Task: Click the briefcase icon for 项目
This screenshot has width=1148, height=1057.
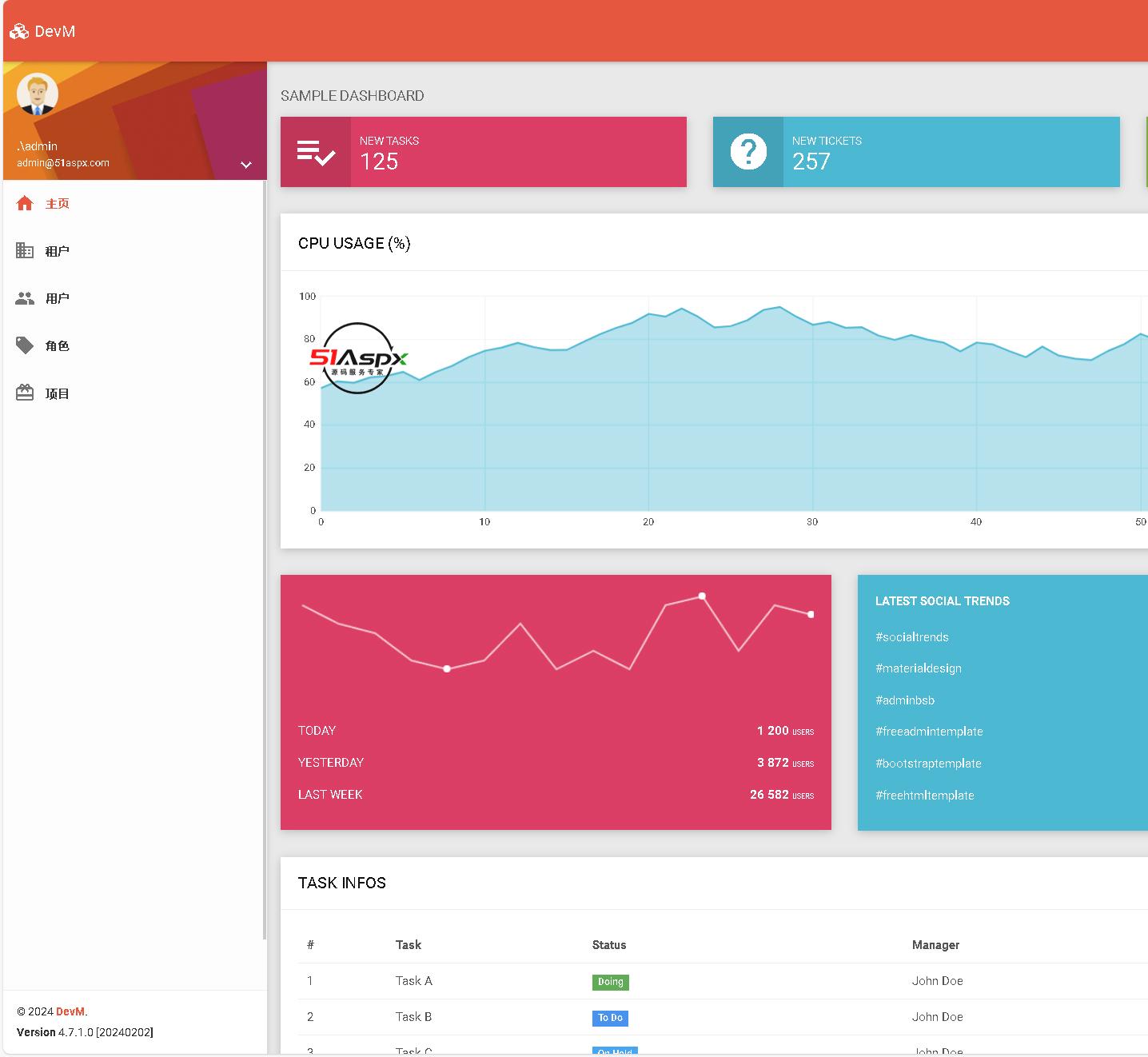Action: point(25,393)
